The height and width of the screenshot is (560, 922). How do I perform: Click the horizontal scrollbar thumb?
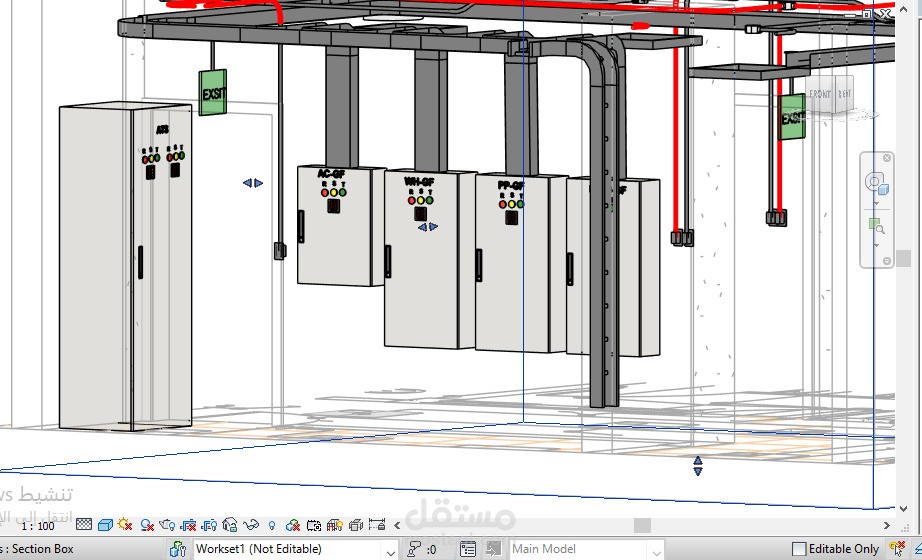pyautogui.click(x=642, y=525)
